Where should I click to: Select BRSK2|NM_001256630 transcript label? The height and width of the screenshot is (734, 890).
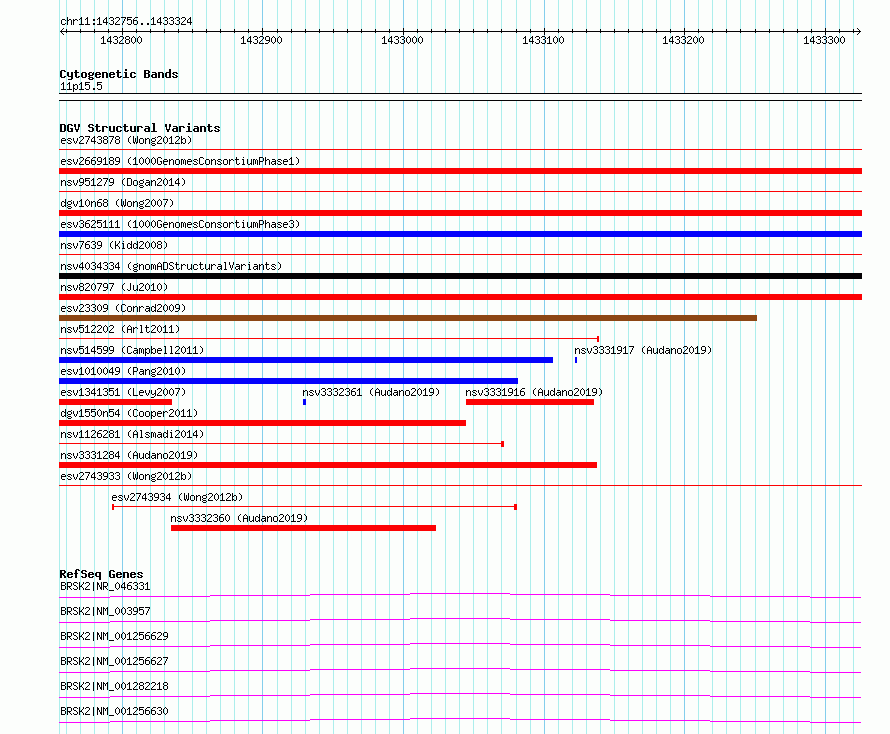tap(114, 711)
